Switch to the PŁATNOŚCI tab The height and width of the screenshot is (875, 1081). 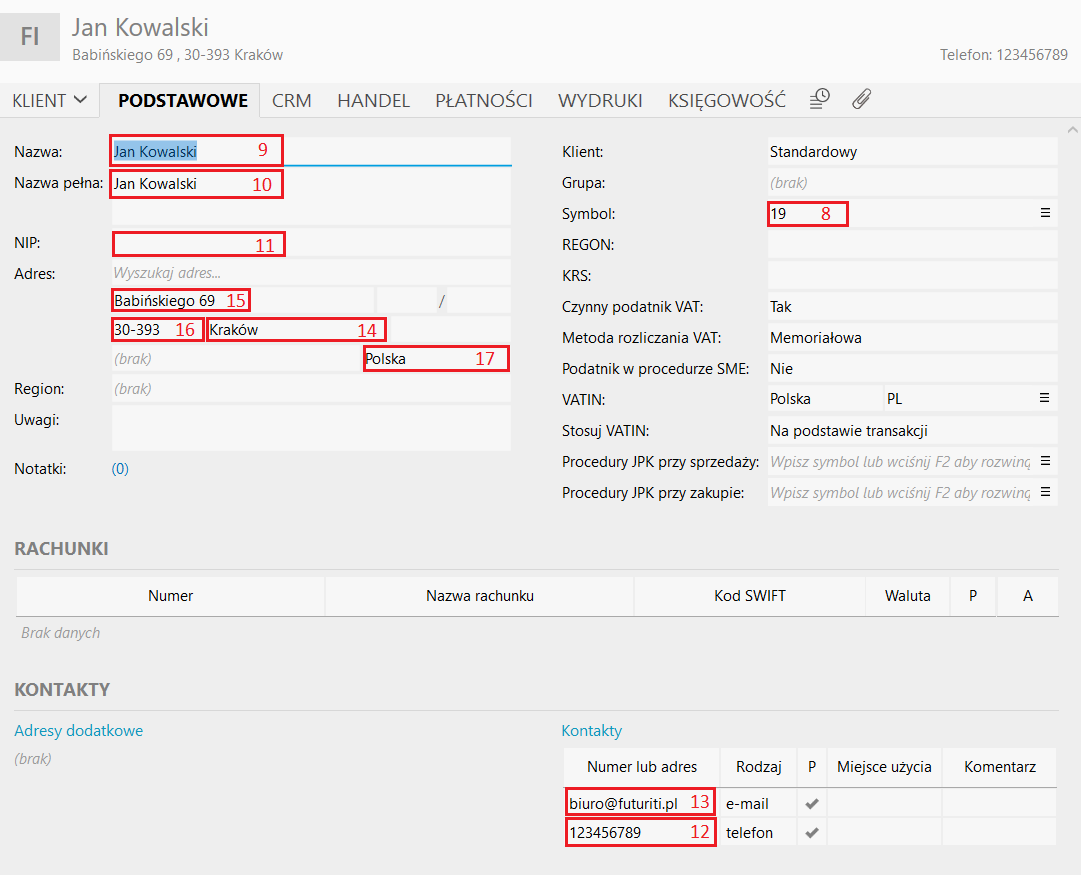483,100
